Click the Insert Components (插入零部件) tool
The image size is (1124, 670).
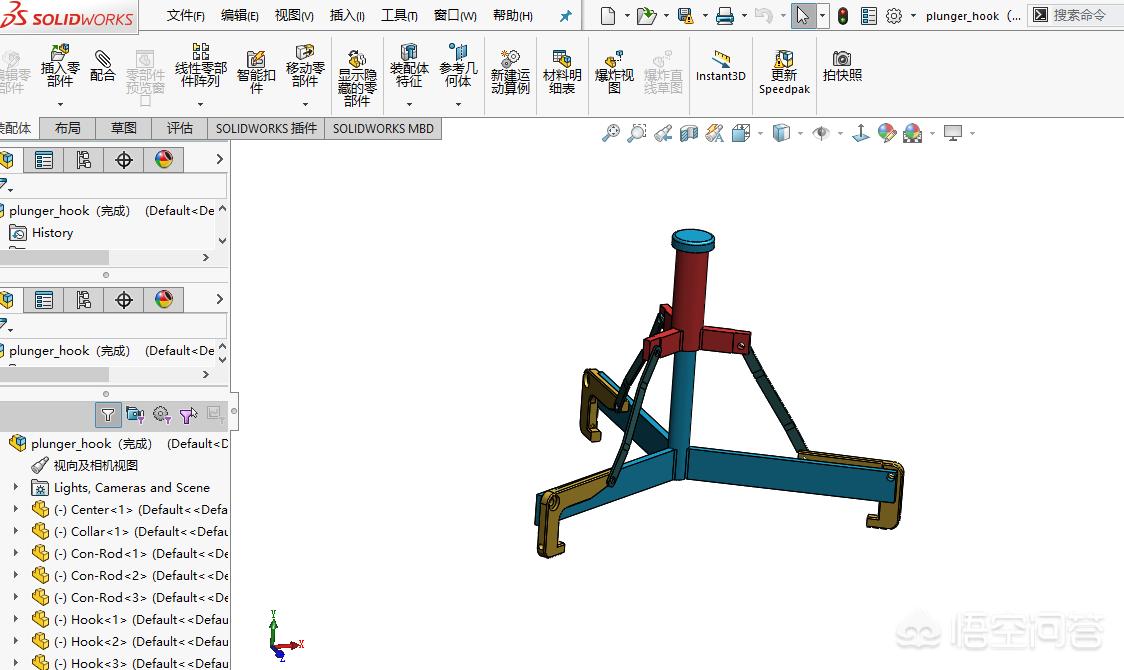pos(59,66)
